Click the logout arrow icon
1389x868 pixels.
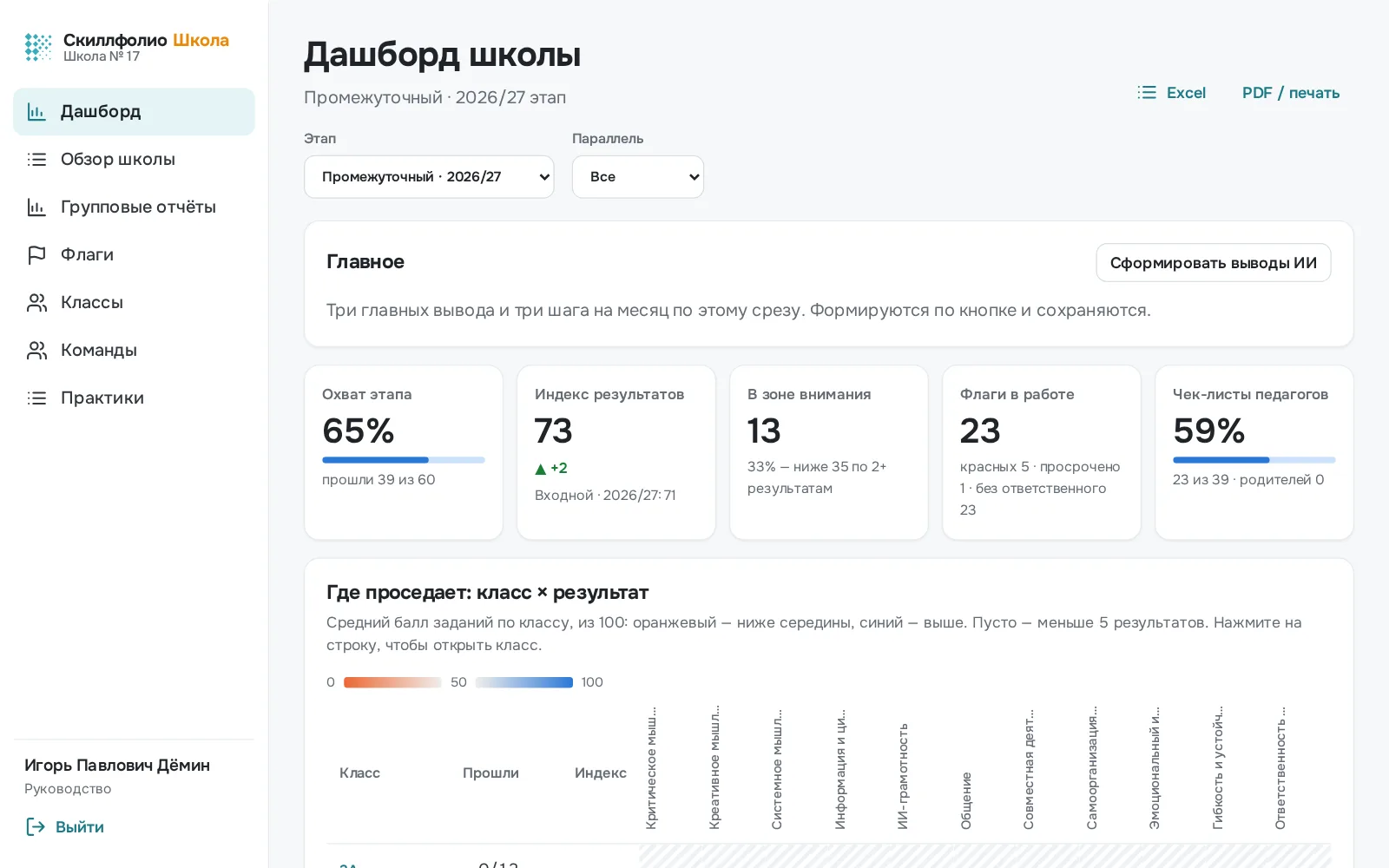(x=36, y=826)
